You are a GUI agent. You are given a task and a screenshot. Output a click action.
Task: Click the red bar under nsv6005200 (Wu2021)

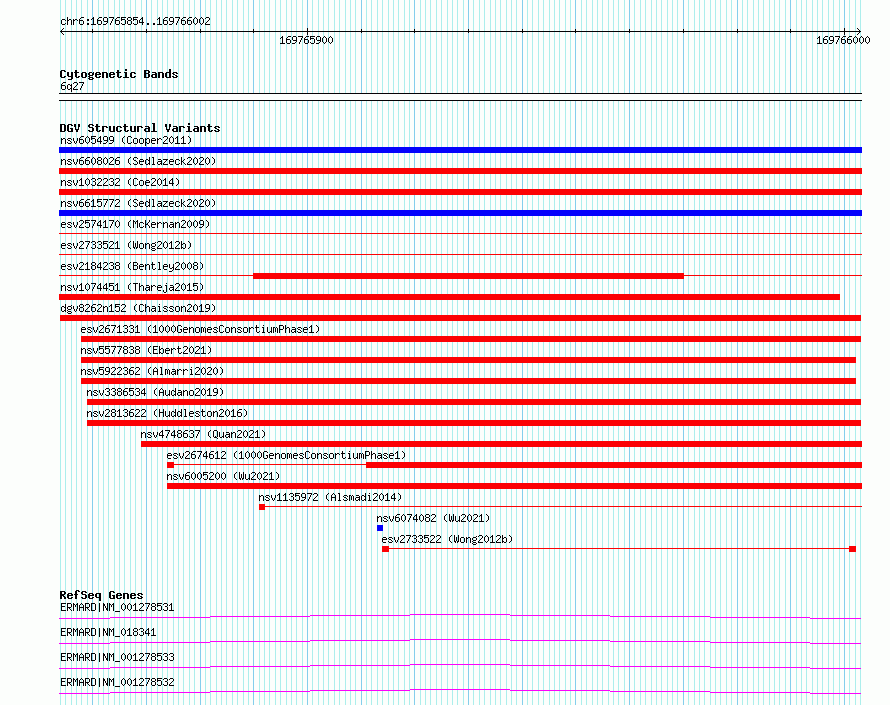coord(514,486)
